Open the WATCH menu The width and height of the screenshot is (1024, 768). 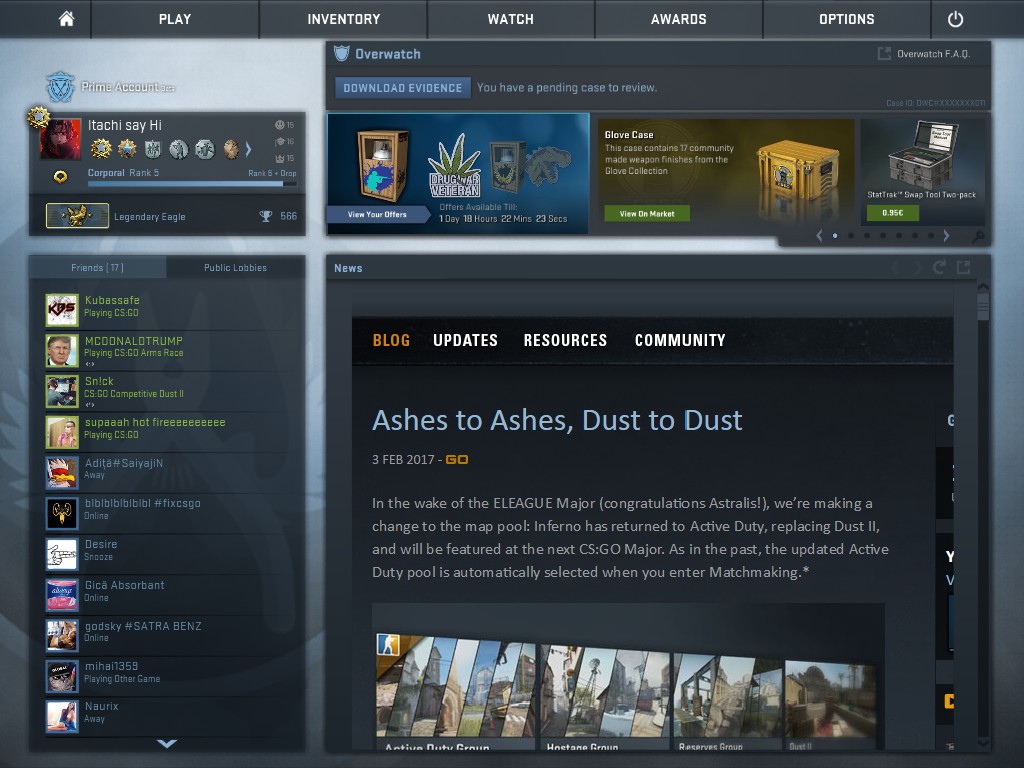(x=511, y=19)
